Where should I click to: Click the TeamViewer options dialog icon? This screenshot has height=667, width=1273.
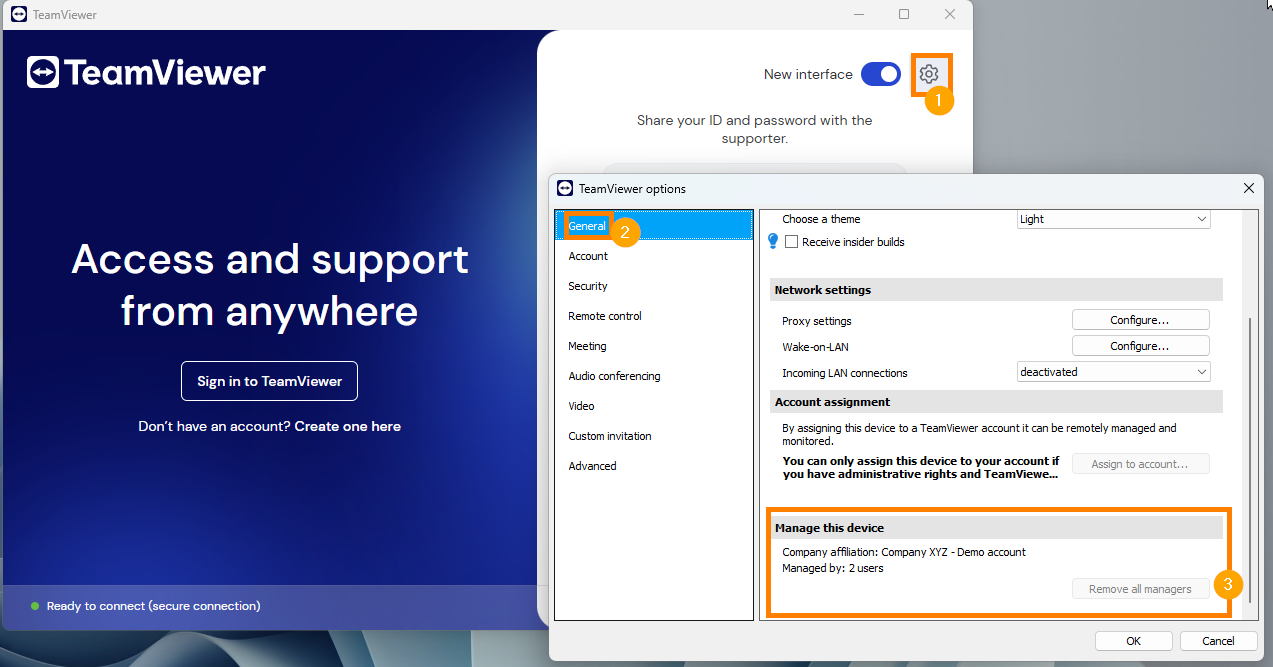click(565, 188)
